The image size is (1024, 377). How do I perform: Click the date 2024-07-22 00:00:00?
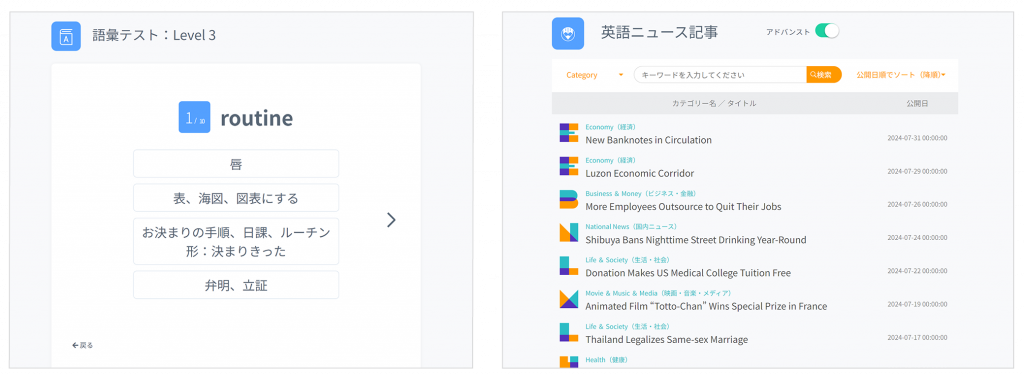click(x=917, y=271)
